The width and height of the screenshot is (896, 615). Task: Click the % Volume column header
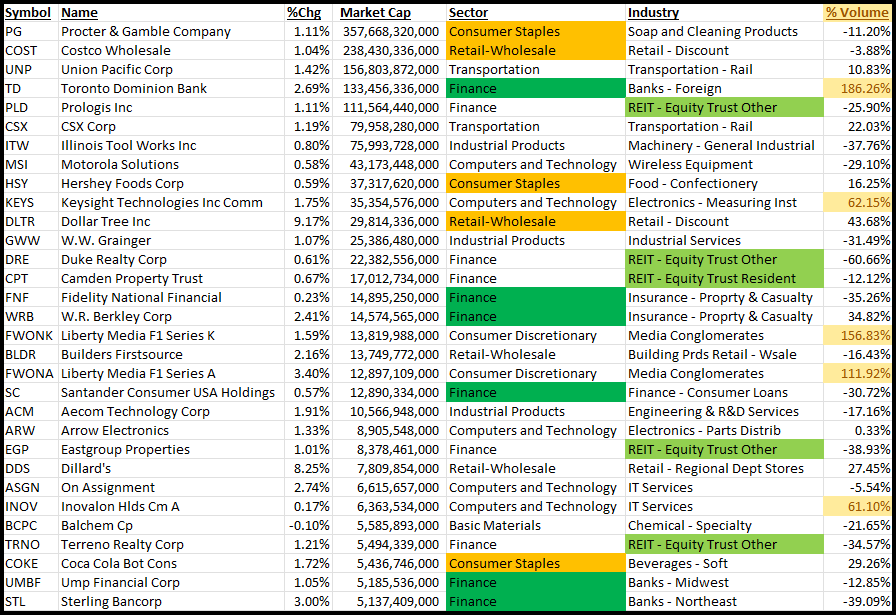tap(857, 13)
